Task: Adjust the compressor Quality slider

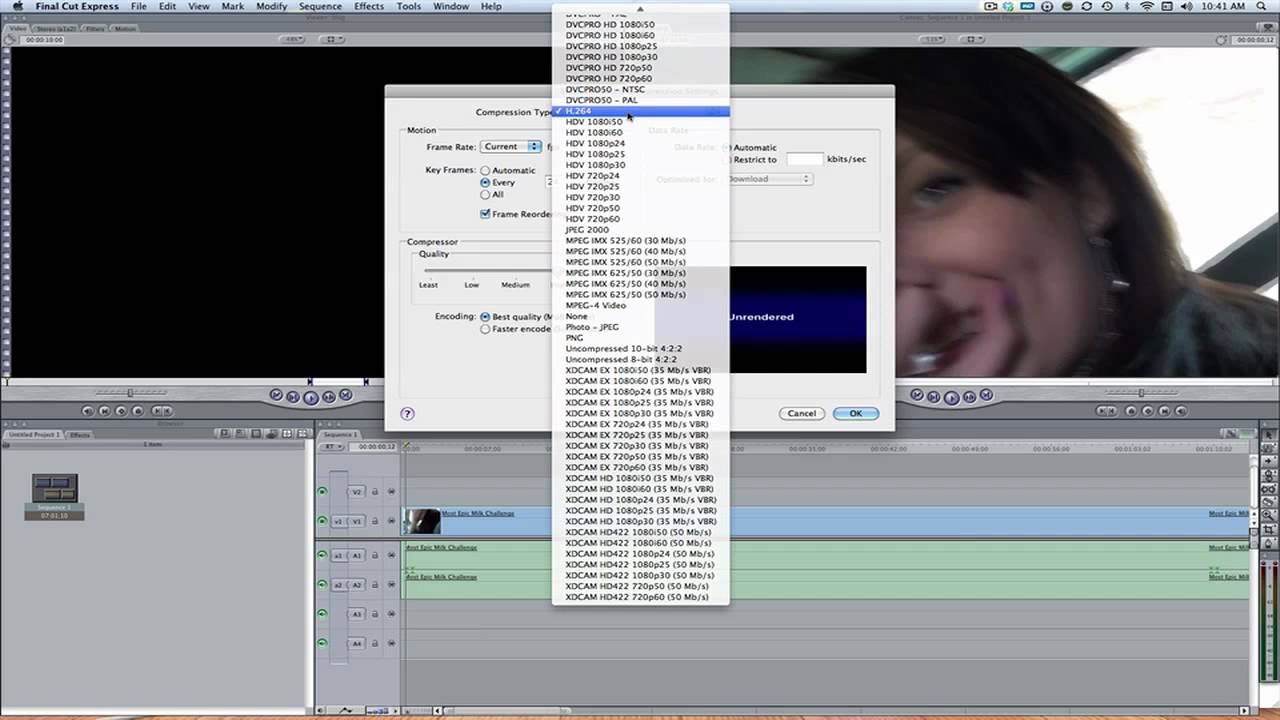Action: point(487,270)
